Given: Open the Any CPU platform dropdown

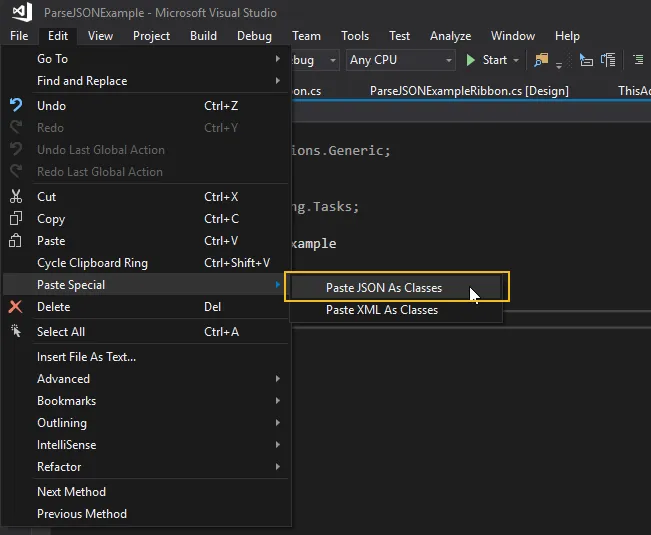Looking at the screenshot, I should pyautogui.click(x=400, y=60).
